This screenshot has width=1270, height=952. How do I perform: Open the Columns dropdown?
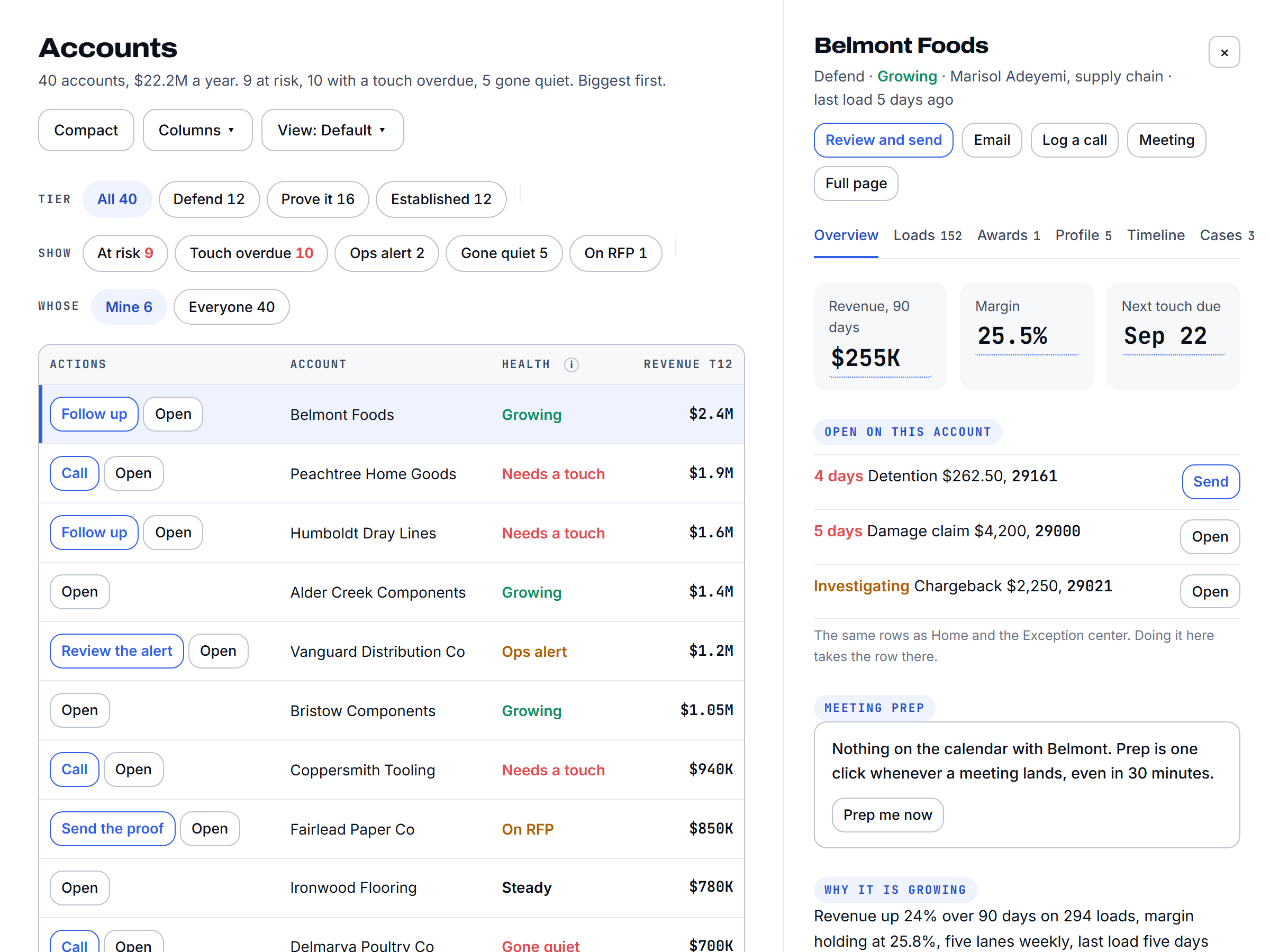[197, 130]
